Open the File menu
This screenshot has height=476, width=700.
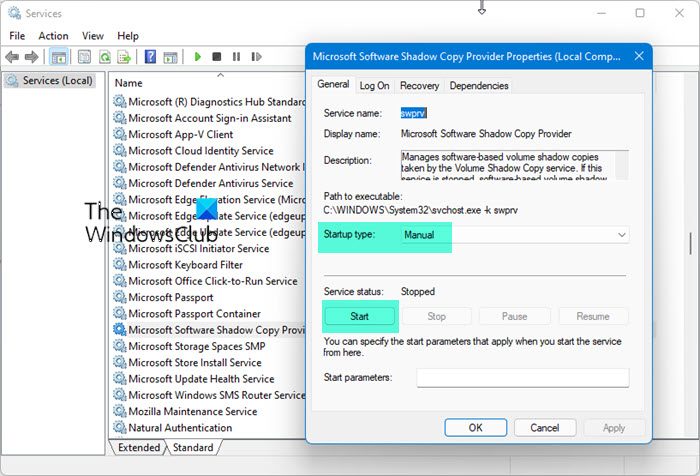pyautogui.click(x=17, y=36)
